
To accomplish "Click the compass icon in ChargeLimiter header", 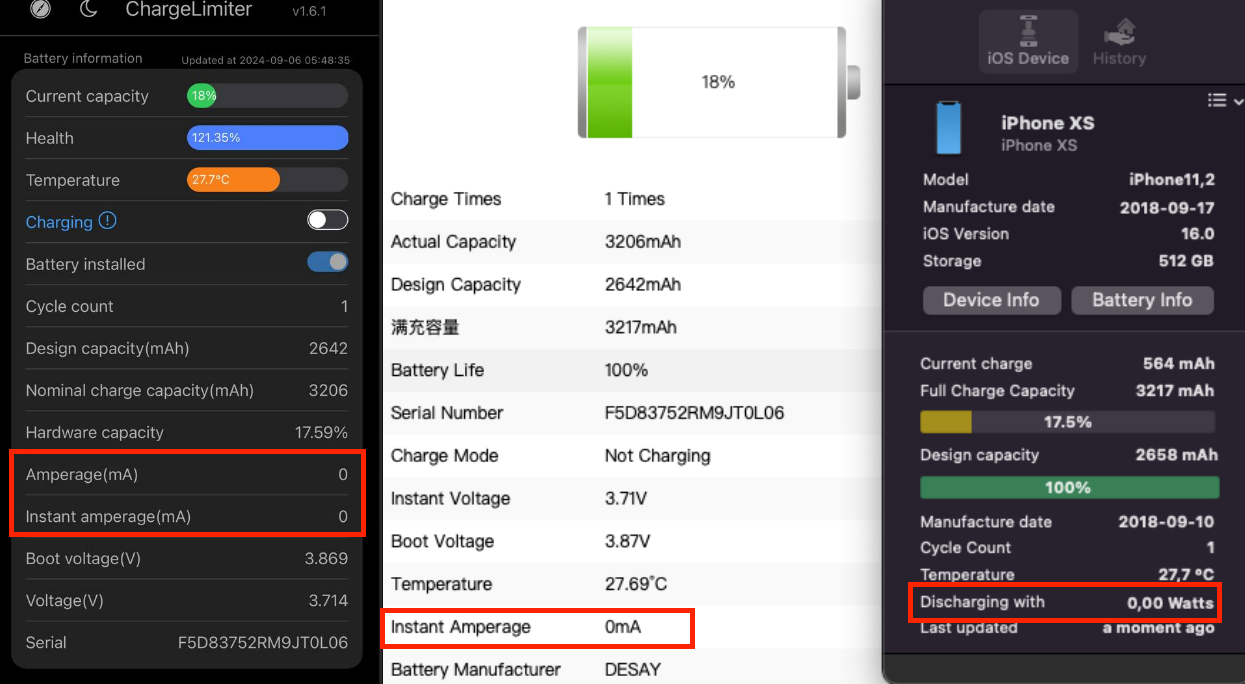I will 40,9.
